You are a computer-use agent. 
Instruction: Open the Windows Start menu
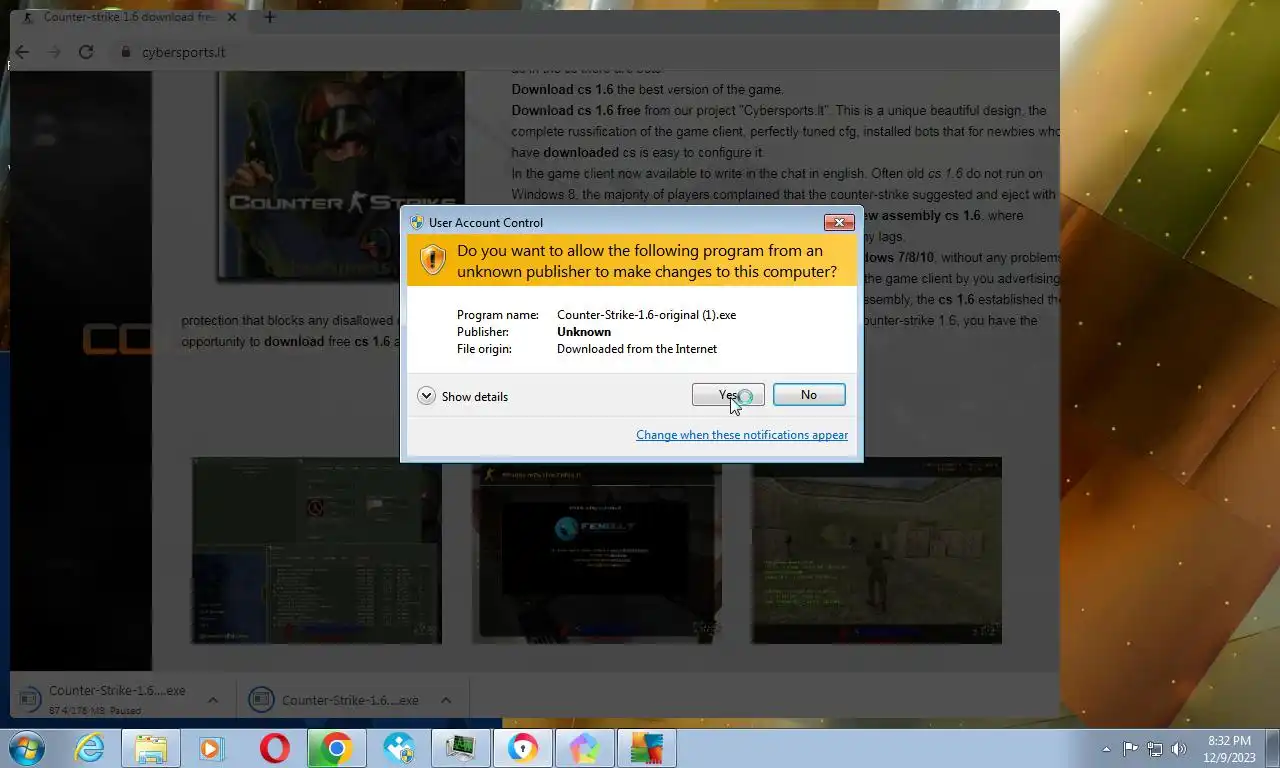pyautogui.click(x=26, y=748)
